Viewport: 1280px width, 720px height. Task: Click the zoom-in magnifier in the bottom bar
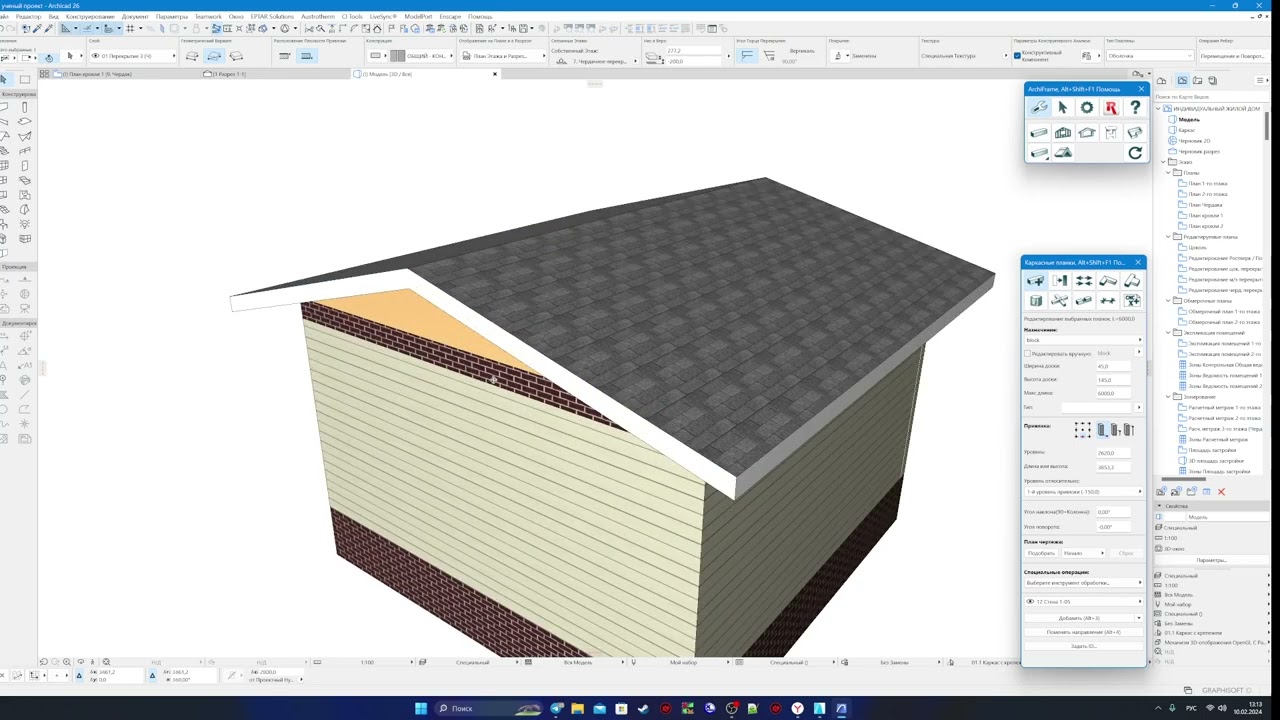67,662
